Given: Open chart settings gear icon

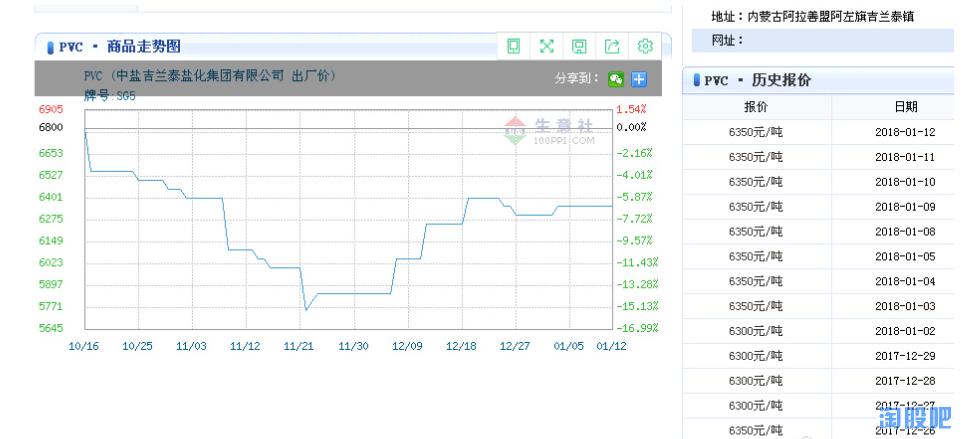Looking at the screenshot, I should (x=645, y=46).
